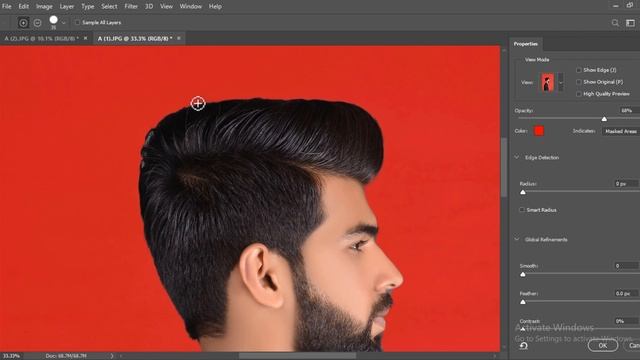Enable the Smart Radius checkbox
This screenshot has height=360, width=640.
(522, 210)
